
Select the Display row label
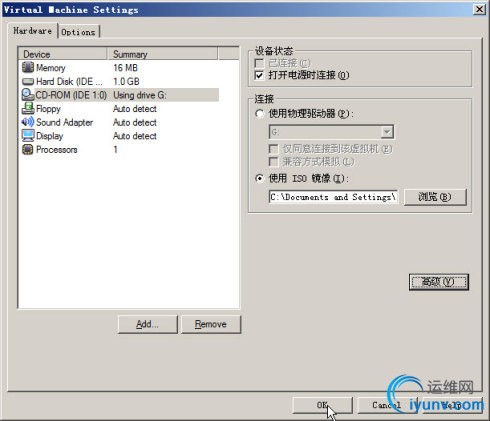coord(49,136)
